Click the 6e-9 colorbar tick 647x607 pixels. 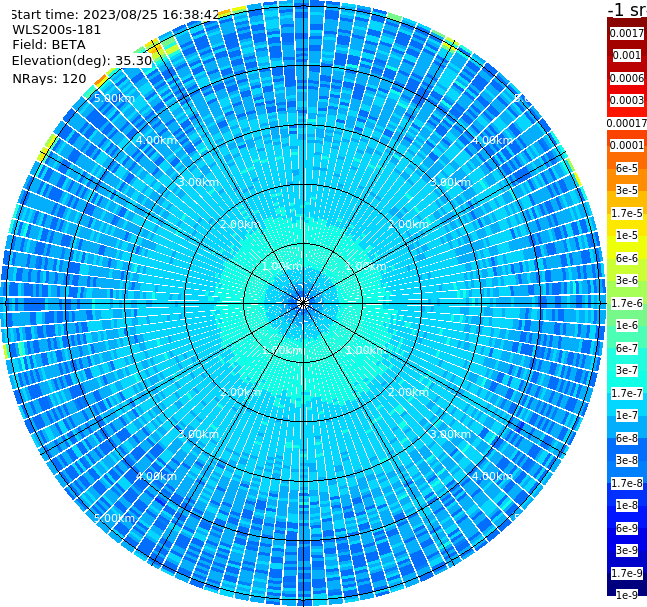(627, 528)
